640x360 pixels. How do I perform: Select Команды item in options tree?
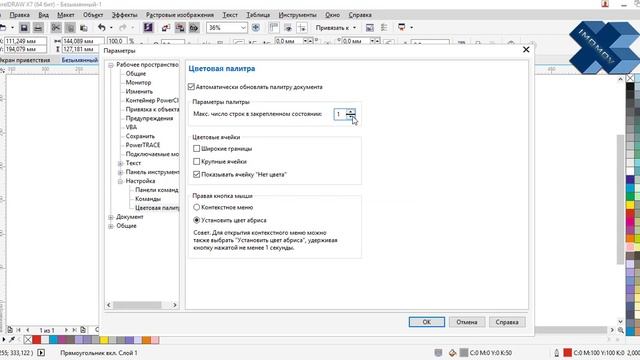pyautogui.click(x=148, y=199)
